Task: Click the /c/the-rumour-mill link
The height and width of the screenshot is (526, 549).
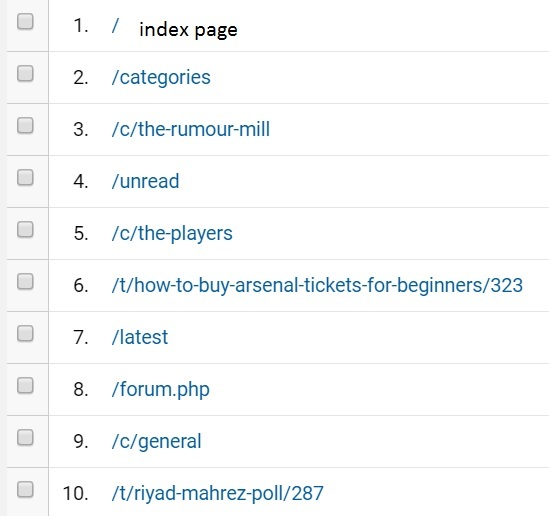Action: (191, 129)
